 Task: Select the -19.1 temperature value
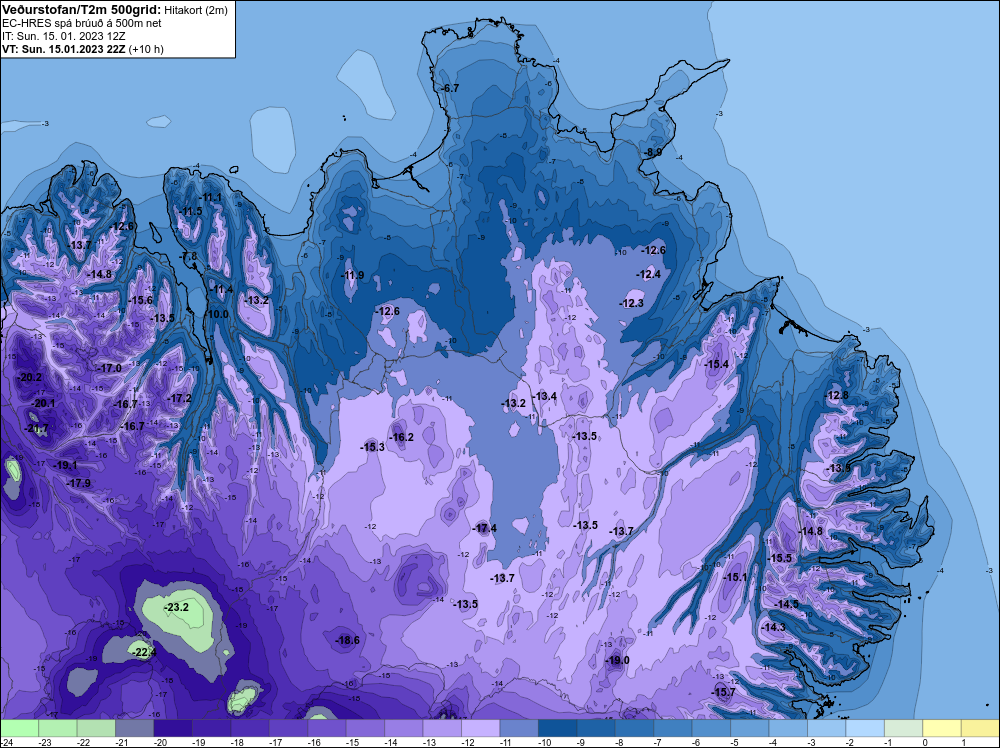pyautogui.click(x=64, y=465)
